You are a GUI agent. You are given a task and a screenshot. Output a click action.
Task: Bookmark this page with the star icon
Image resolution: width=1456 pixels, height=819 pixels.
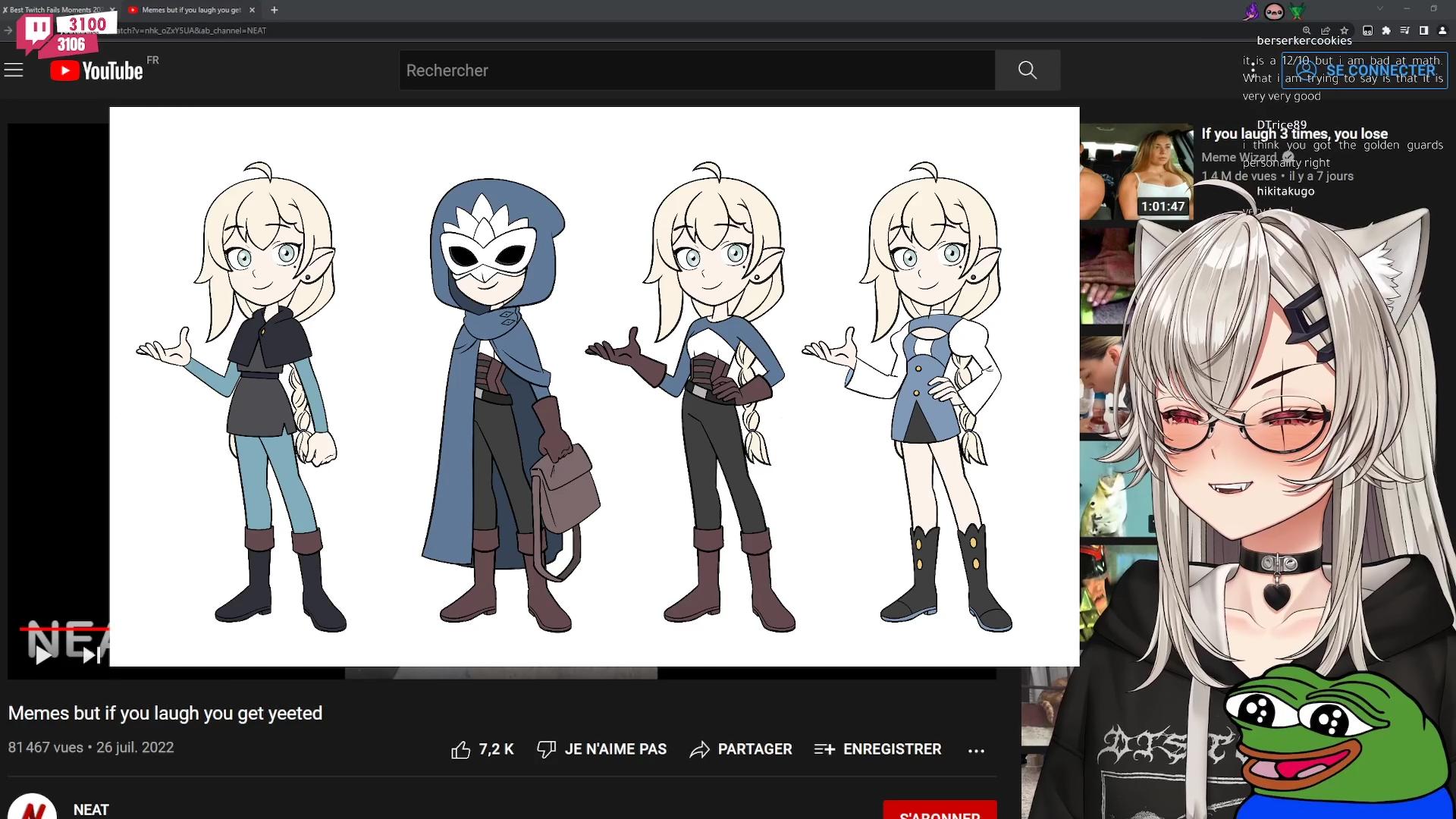[1344, 30]
